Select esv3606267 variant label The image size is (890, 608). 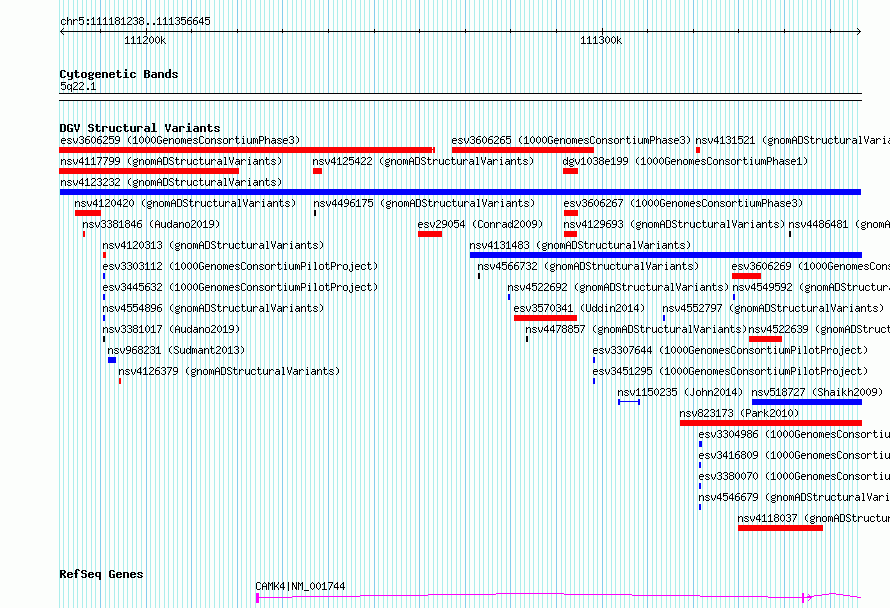[x=683, y=203]
